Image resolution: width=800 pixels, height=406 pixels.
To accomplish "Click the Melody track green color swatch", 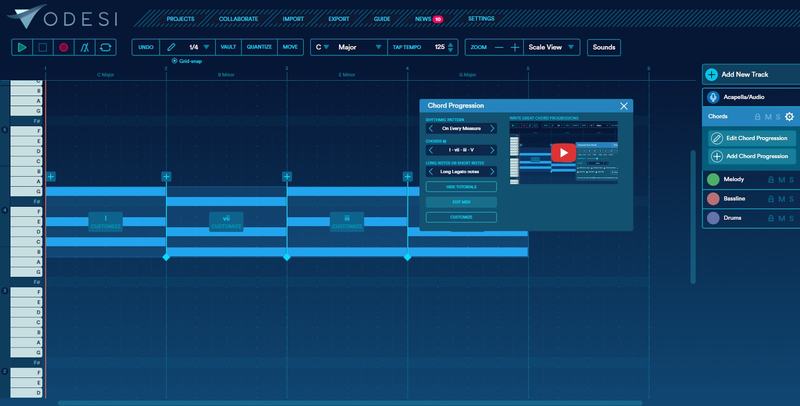I will [713, 180].
